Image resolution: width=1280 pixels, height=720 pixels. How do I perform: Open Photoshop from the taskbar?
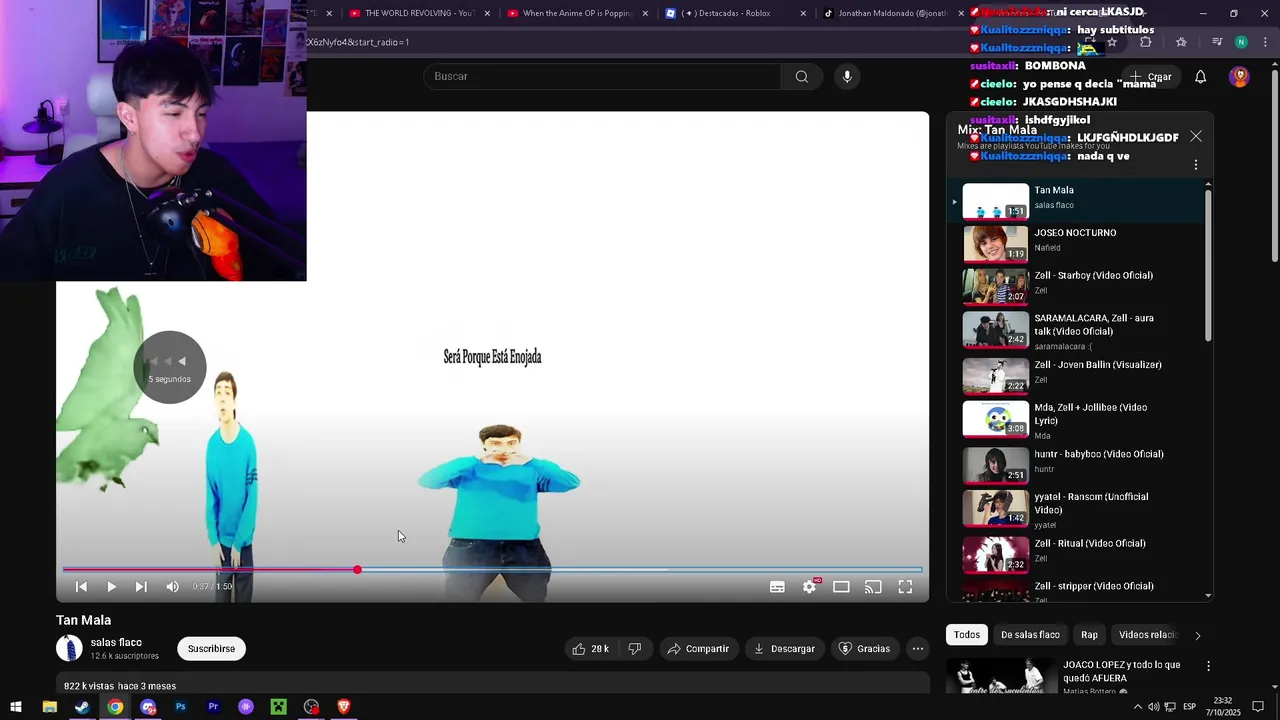point(180,707)
